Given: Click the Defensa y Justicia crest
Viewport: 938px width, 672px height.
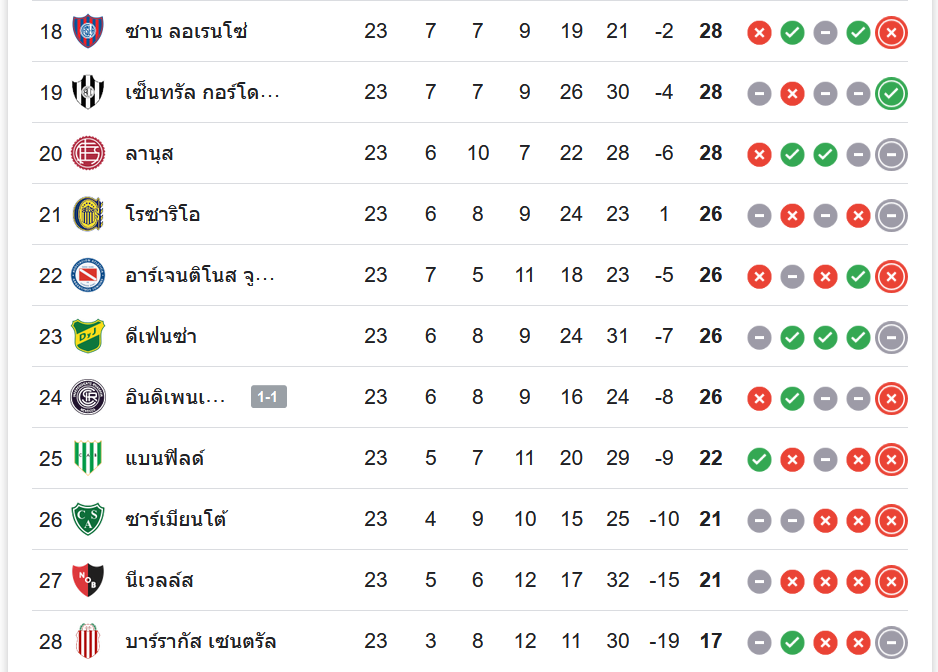Looking at the screenshot, I should pos(87,337).
